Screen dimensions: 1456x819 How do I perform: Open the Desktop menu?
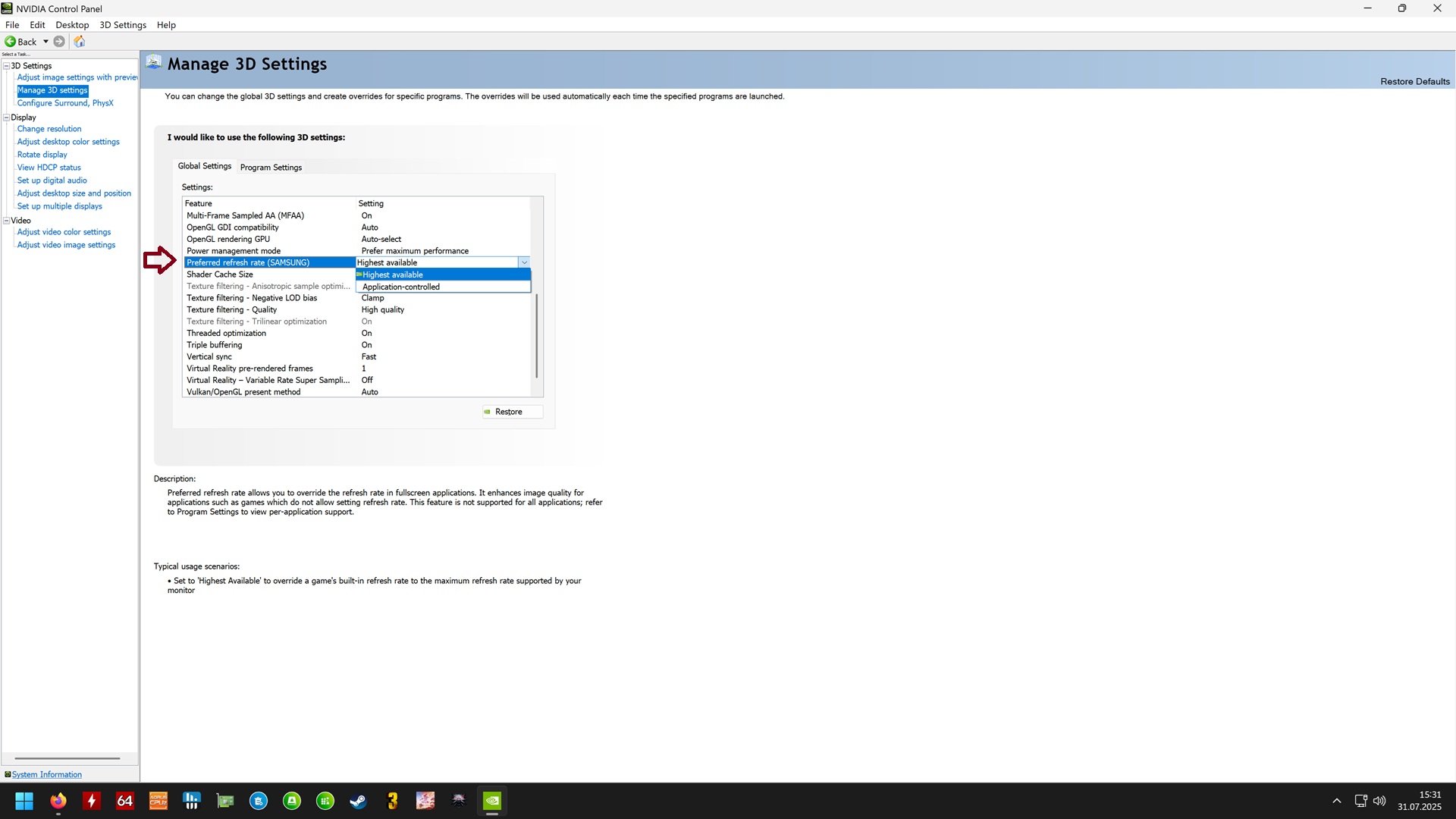pos(72,25)
